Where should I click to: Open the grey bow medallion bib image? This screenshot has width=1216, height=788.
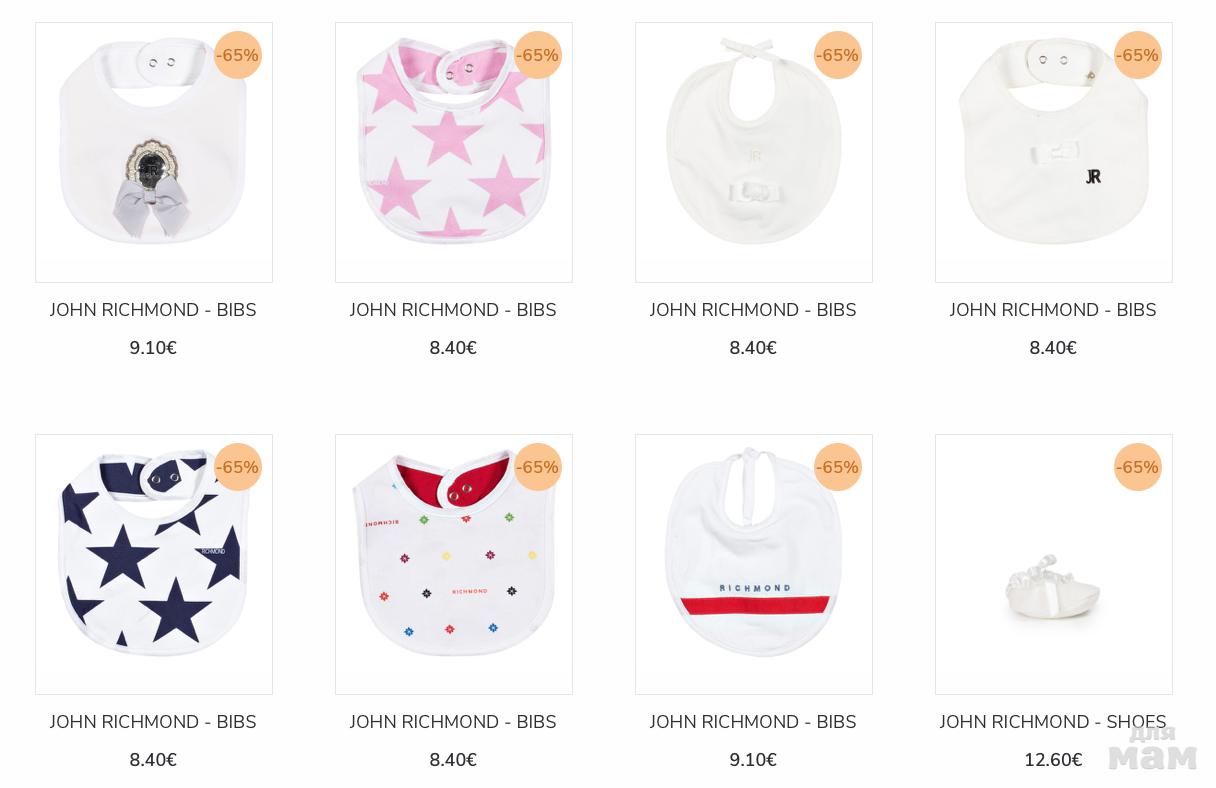154,152
